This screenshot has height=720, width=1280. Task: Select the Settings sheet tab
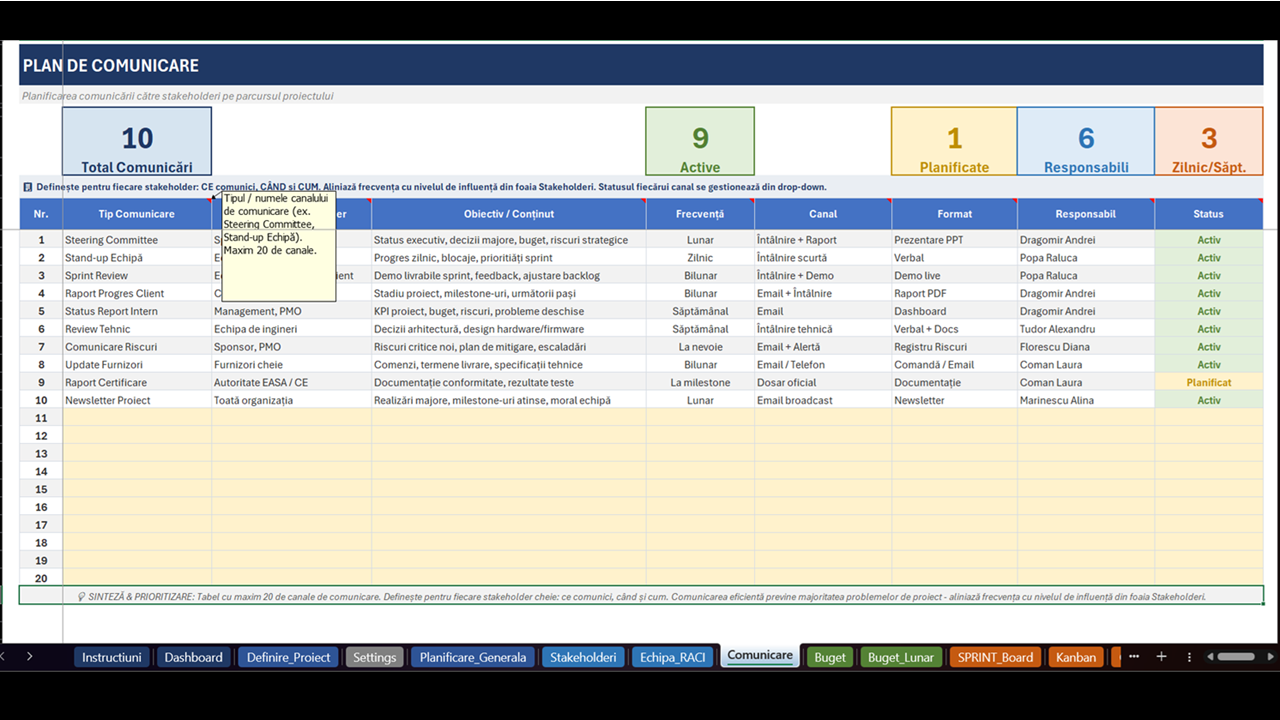tap(375, 657)
